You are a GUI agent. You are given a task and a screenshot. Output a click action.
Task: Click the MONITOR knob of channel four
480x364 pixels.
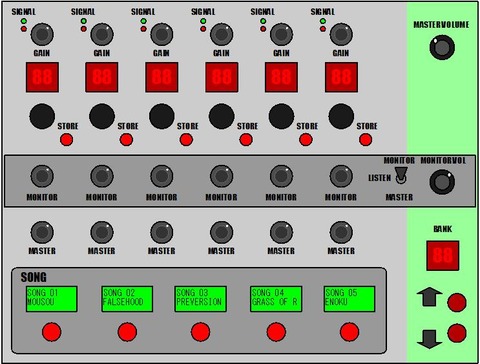222,176
